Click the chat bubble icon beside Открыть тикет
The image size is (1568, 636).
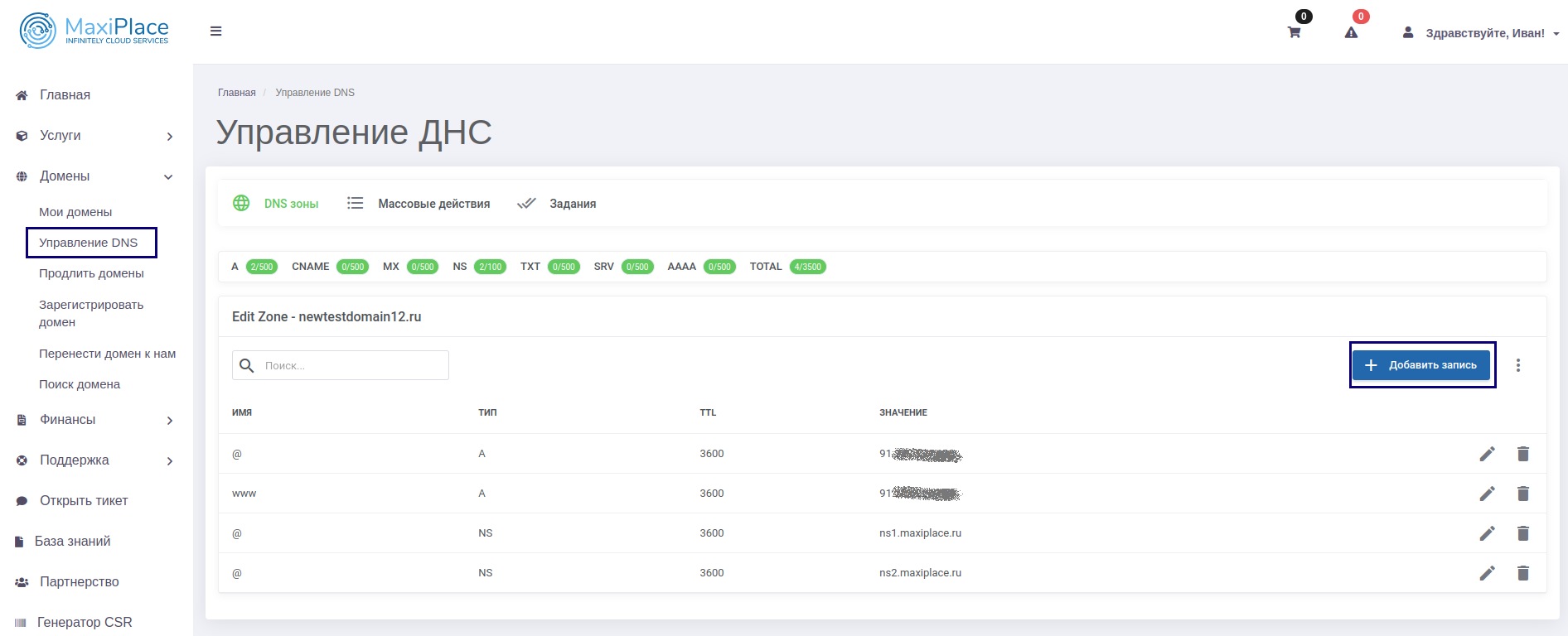(x=22, y=501)
